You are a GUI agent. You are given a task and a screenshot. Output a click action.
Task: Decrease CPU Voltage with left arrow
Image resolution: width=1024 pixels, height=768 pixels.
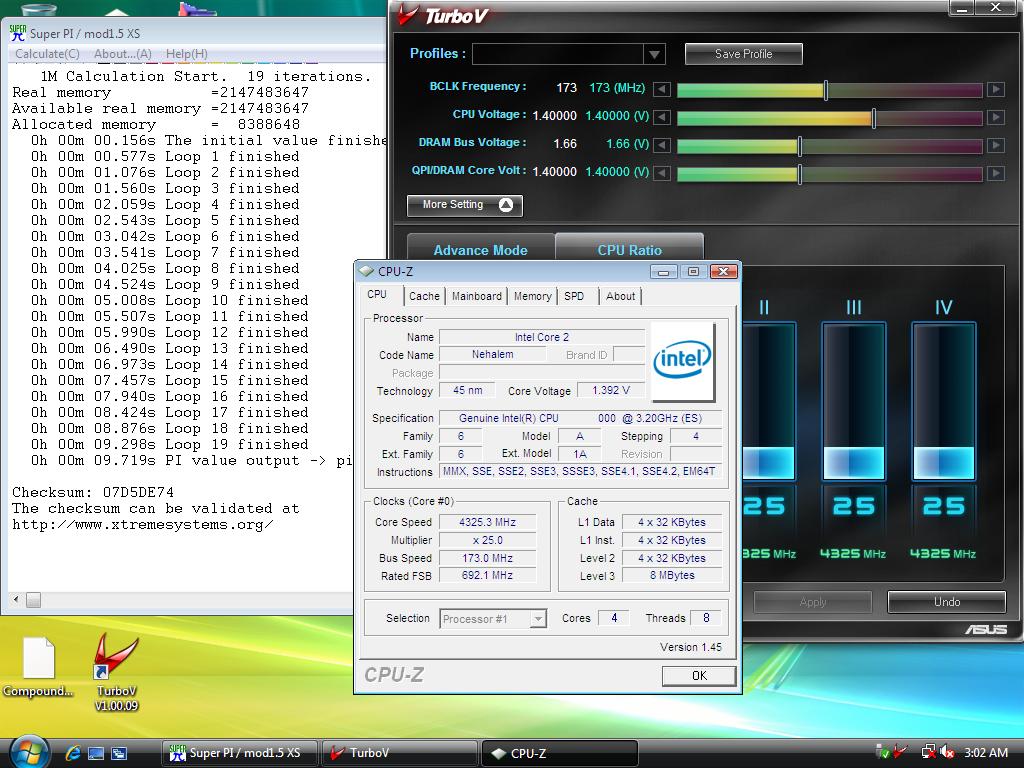(x=662, y=117)
